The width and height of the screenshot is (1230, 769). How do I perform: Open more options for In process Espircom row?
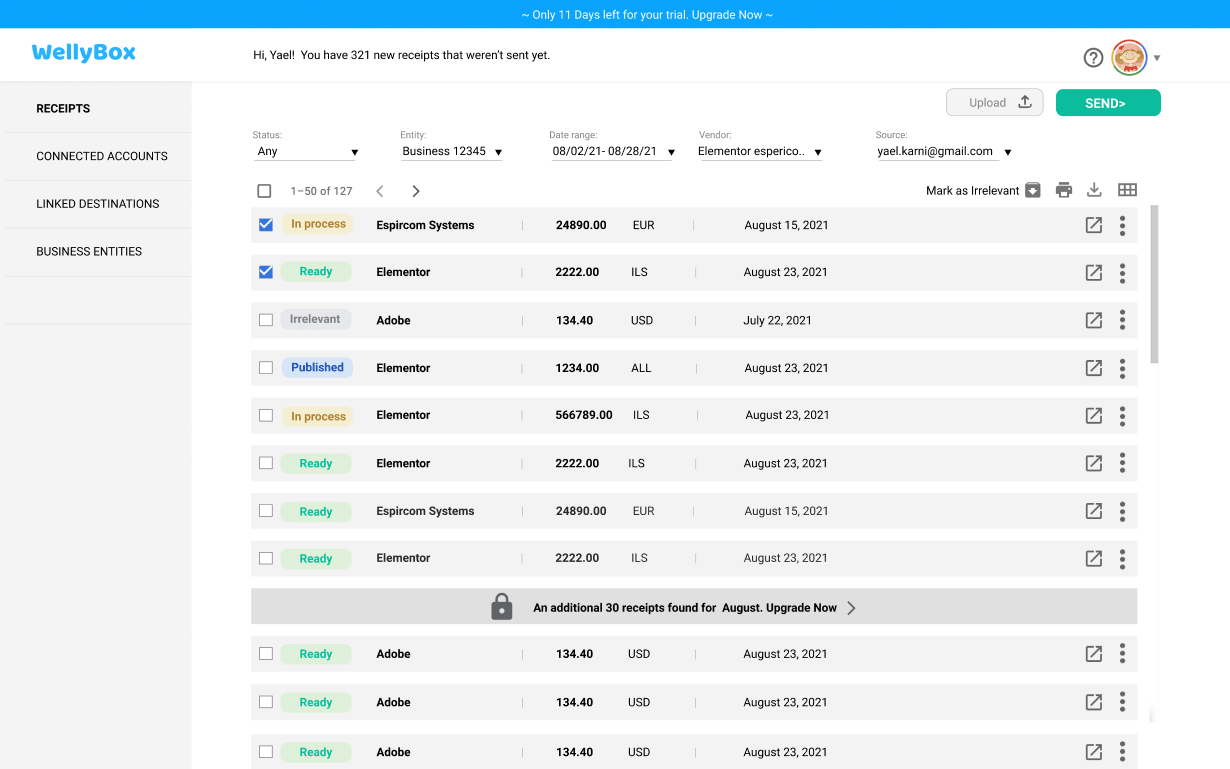(1122, 225)
